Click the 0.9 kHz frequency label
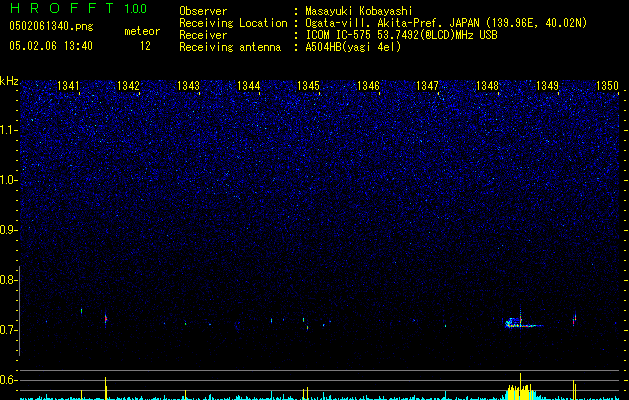This screenshot has width=629, height=400. [8, 230]
